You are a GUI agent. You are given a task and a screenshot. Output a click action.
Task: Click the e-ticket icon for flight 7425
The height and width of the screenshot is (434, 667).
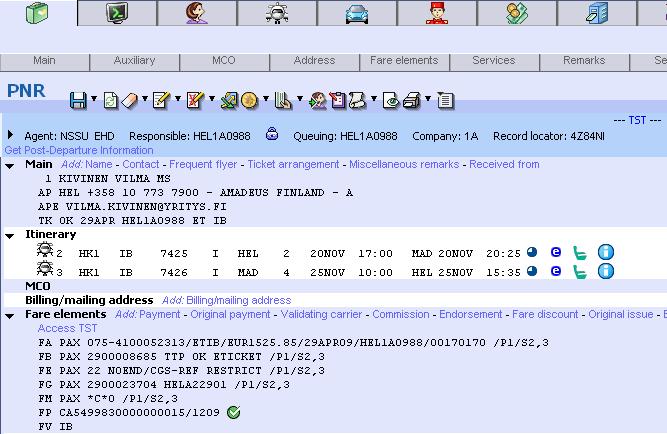[556, 252]
